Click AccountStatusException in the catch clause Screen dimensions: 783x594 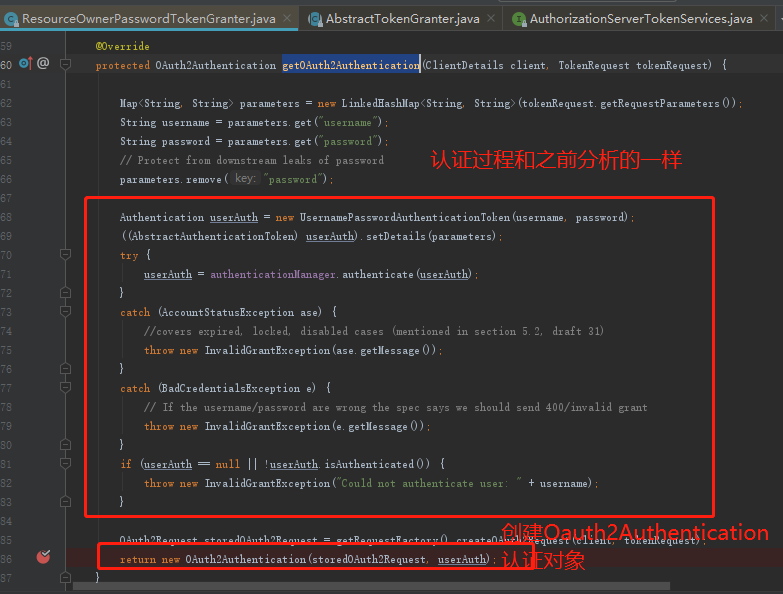228,312
